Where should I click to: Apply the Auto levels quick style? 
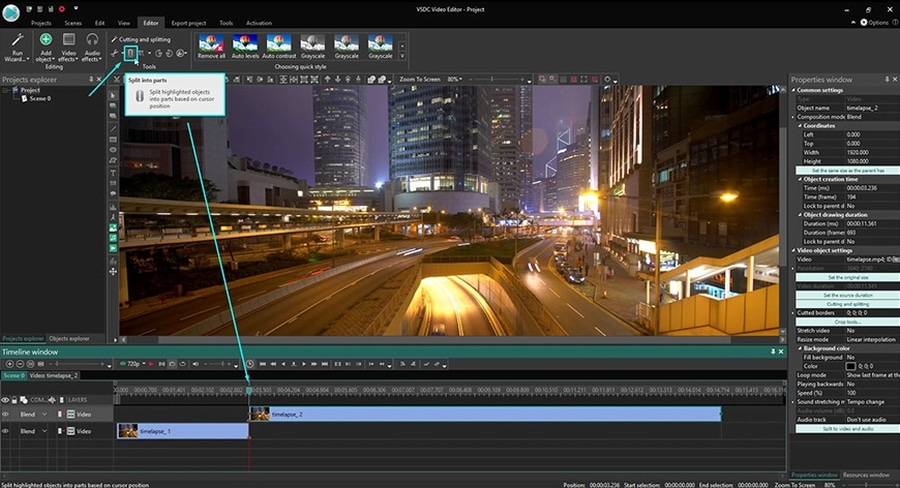pos(245,47)
